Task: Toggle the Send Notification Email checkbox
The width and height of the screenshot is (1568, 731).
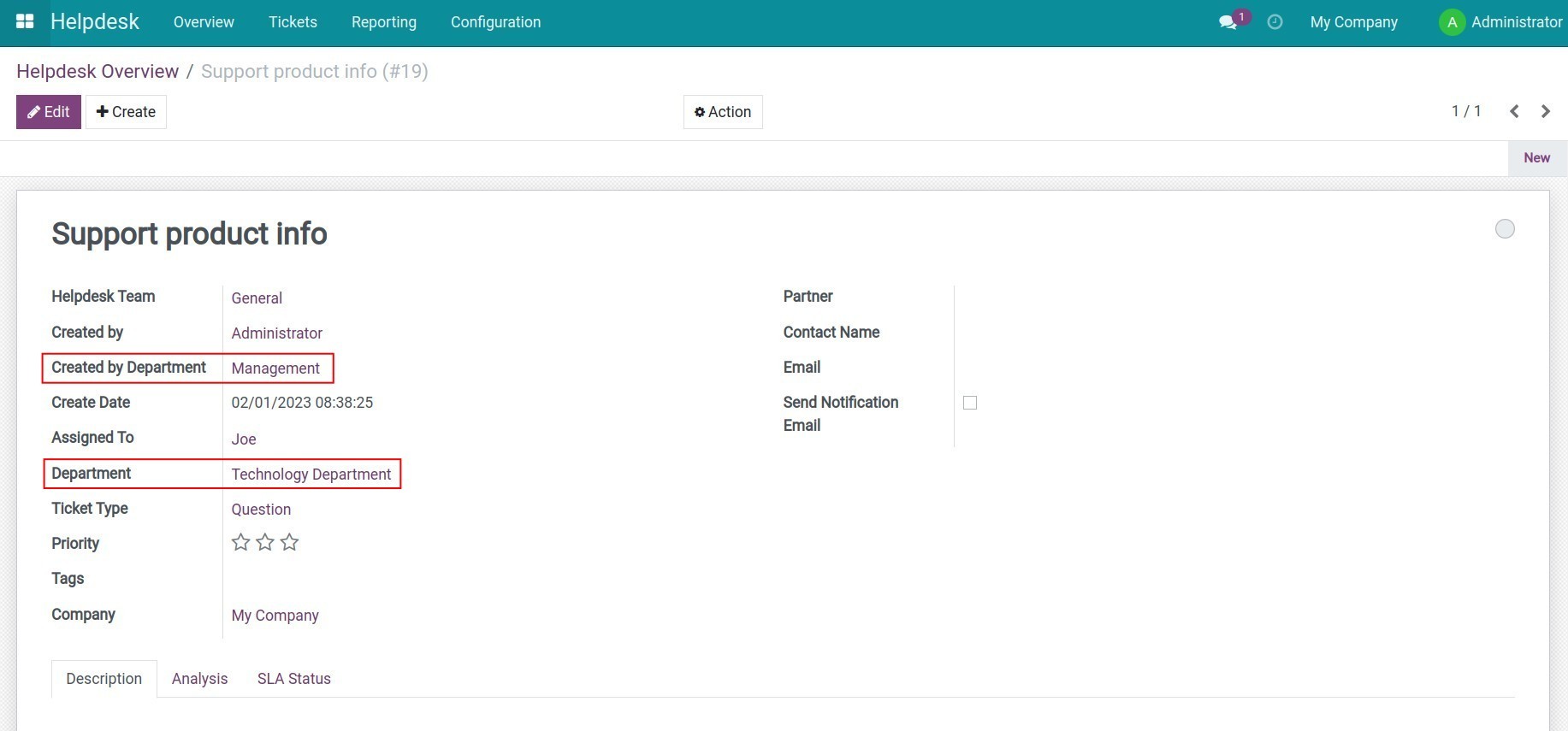Action: (970, 403)
